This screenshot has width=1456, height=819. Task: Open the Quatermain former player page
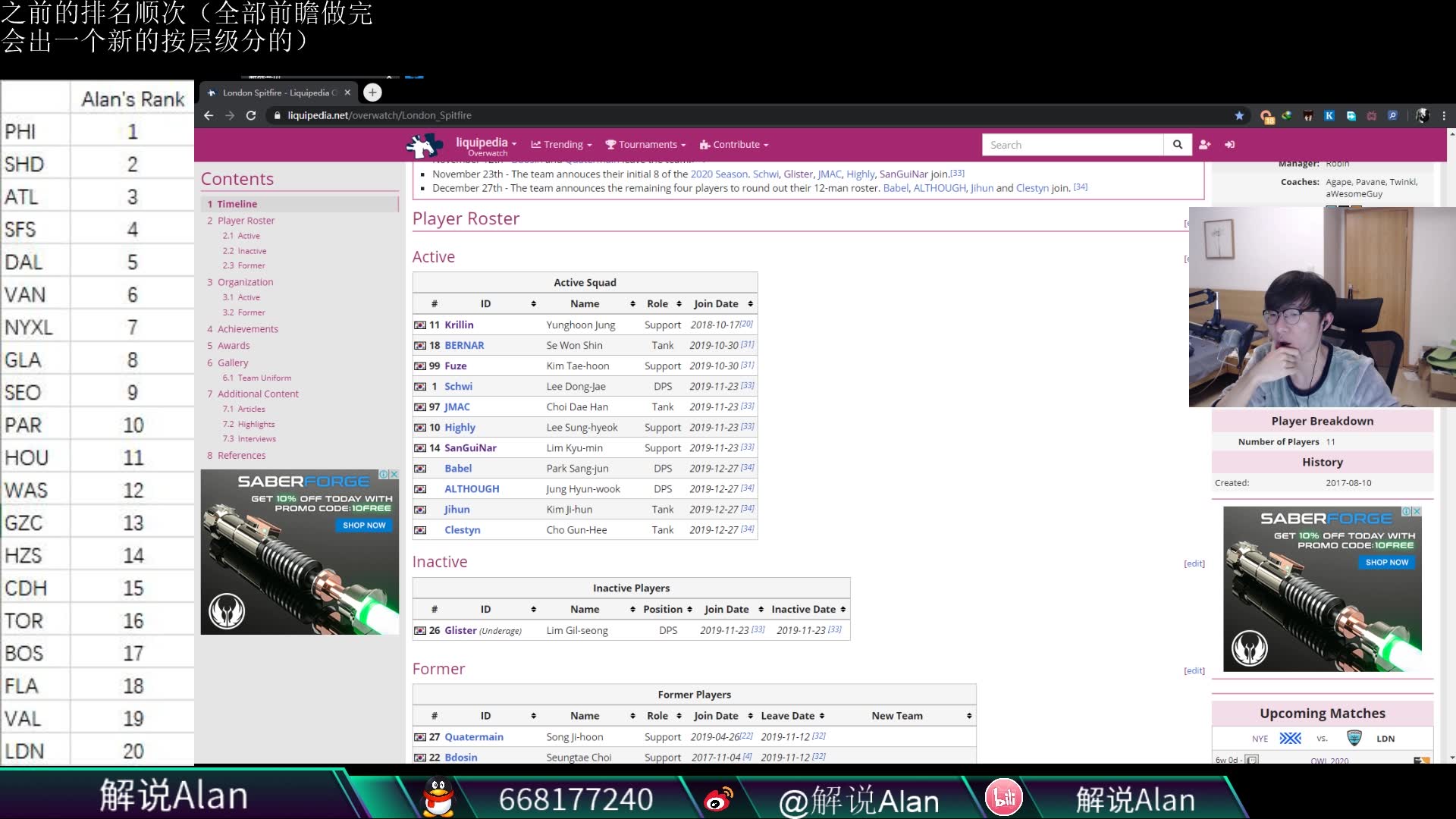[473, 737]
